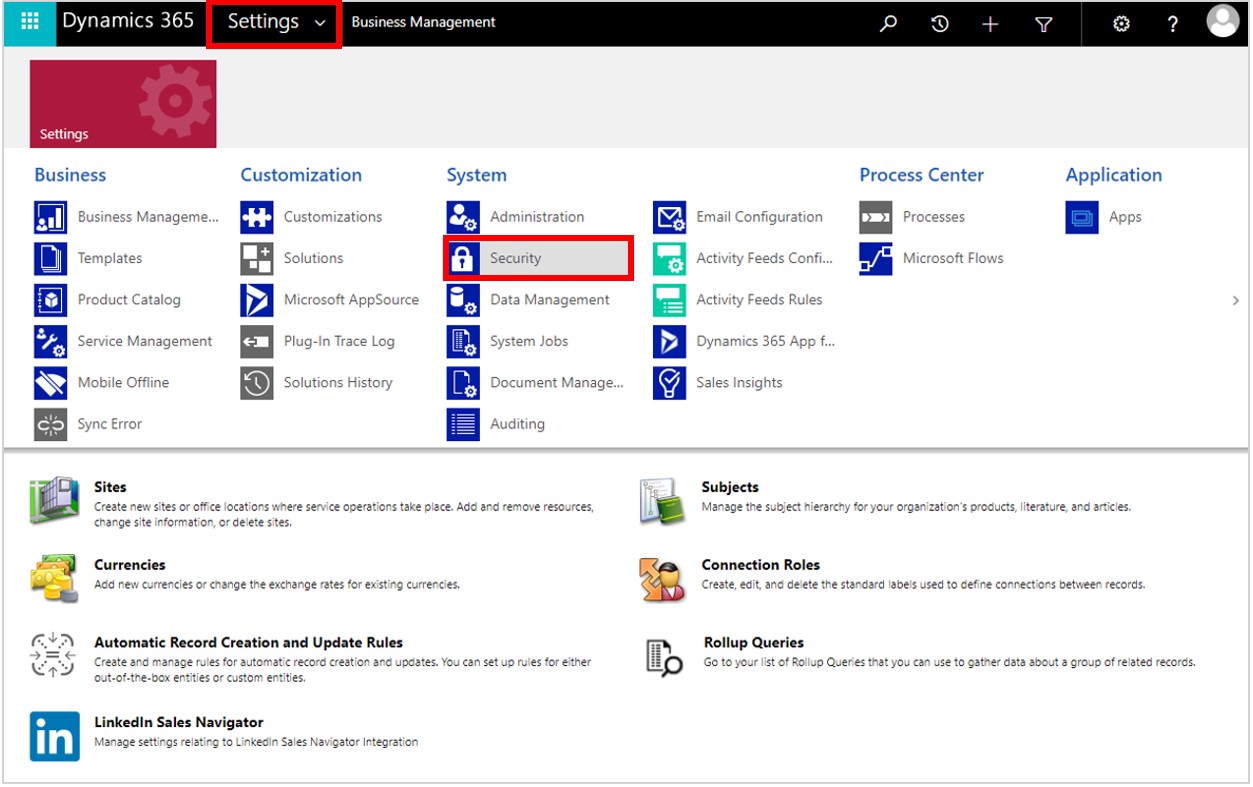Open the Sync Error icon
This screenshot has height=787, width=1253.
tap(51, 424)
